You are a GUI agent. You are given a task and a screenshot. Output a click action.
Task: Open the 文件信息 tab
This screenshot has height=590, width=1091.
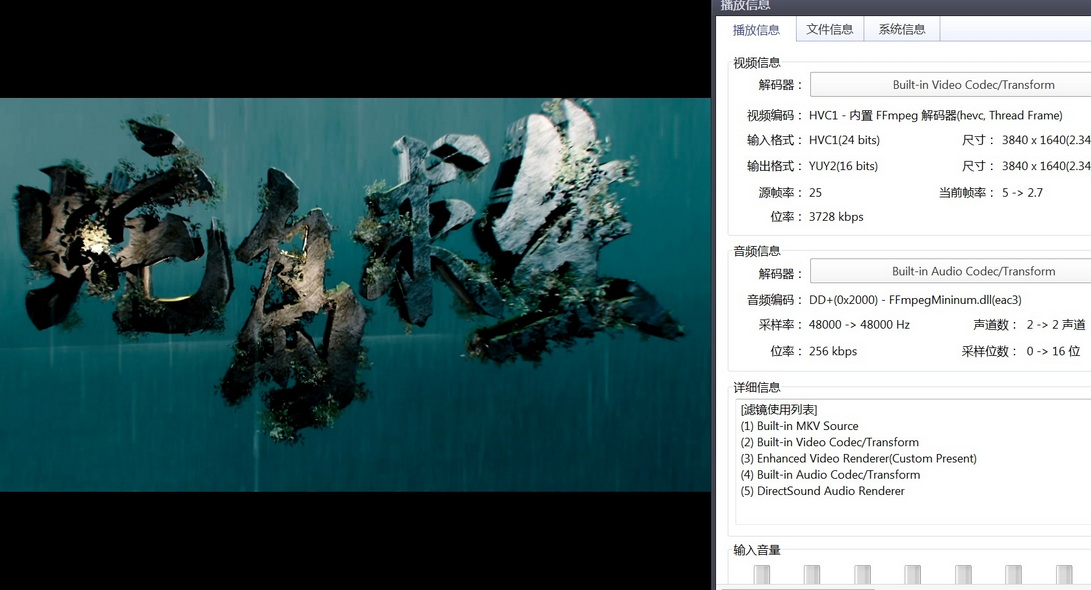tap(829, 29)
